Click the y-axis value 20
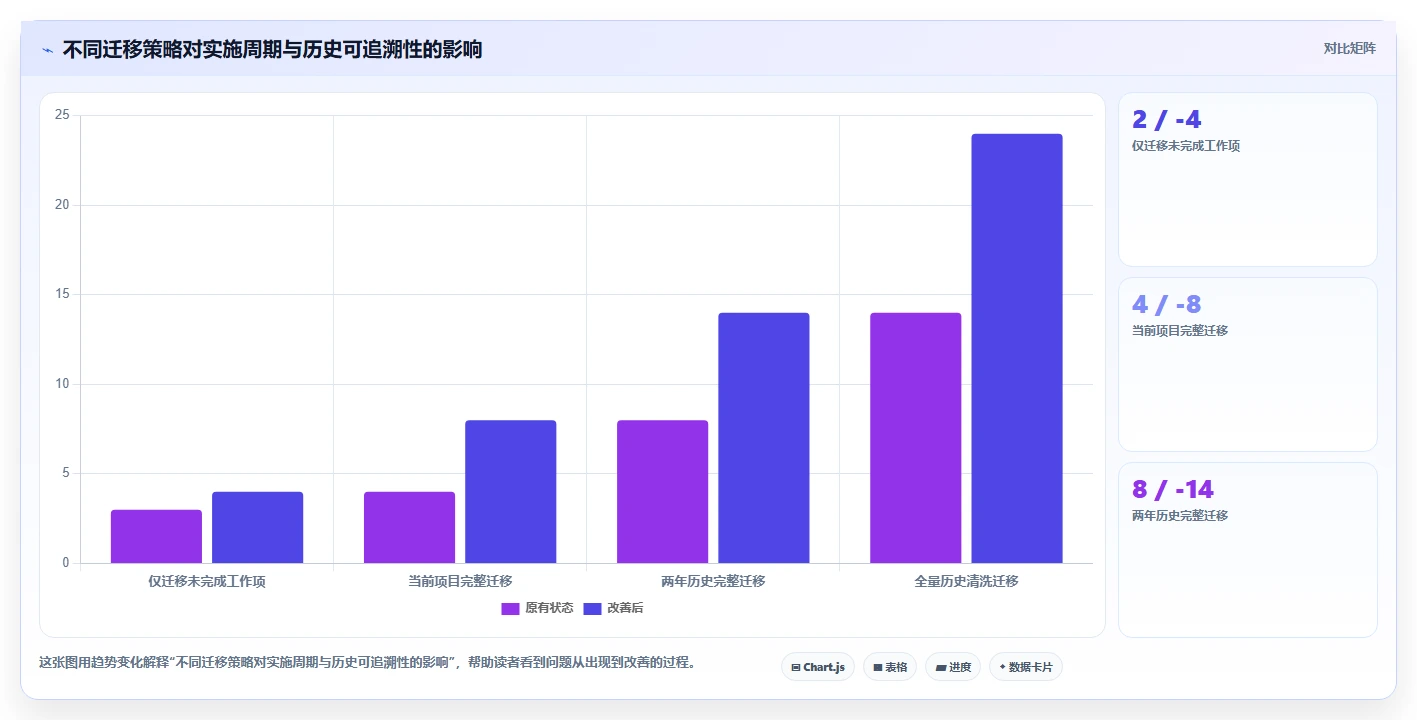 pyautogui.click(x=62, y=205)
